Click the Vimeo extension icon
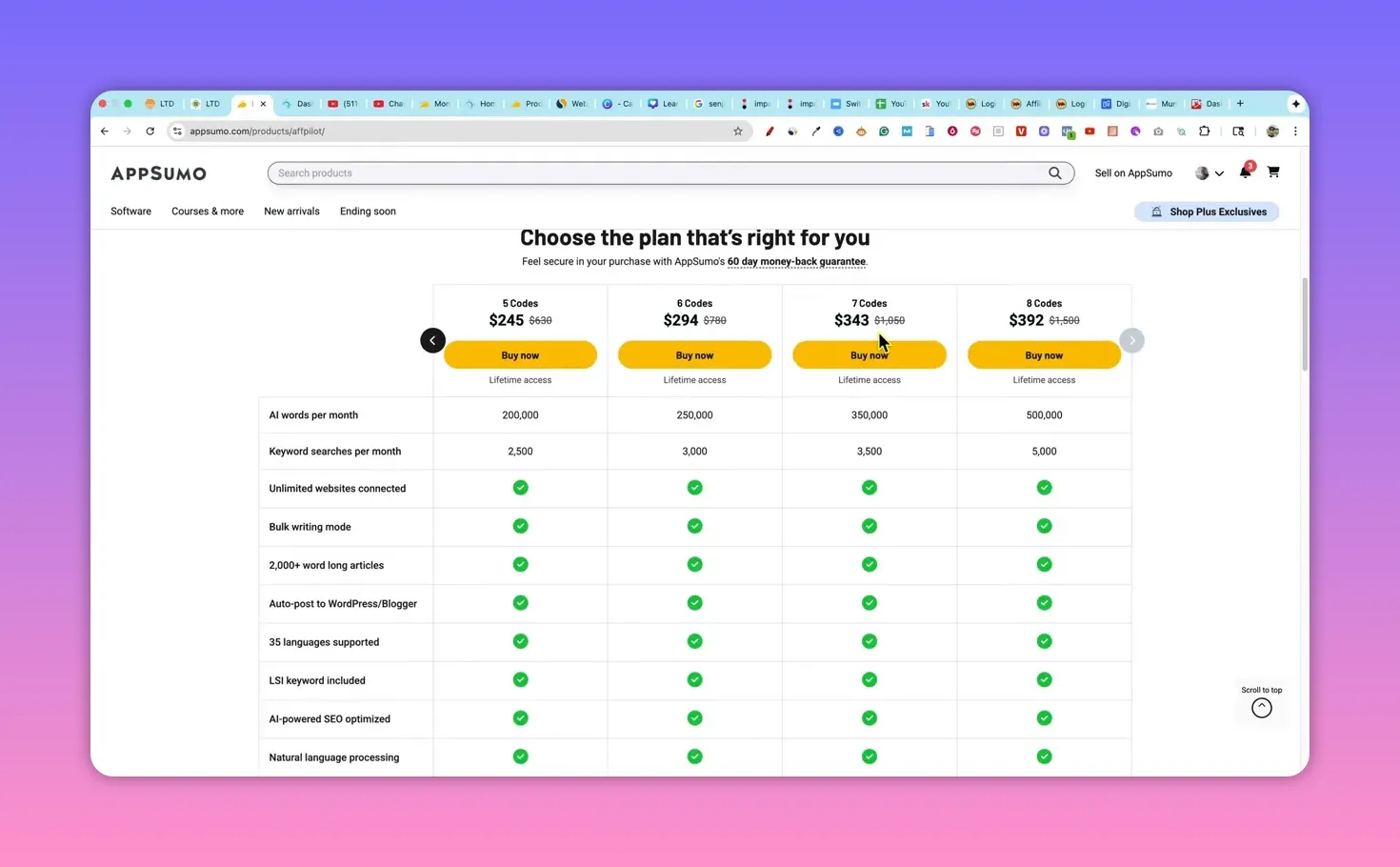 (x=1021, y=131)
